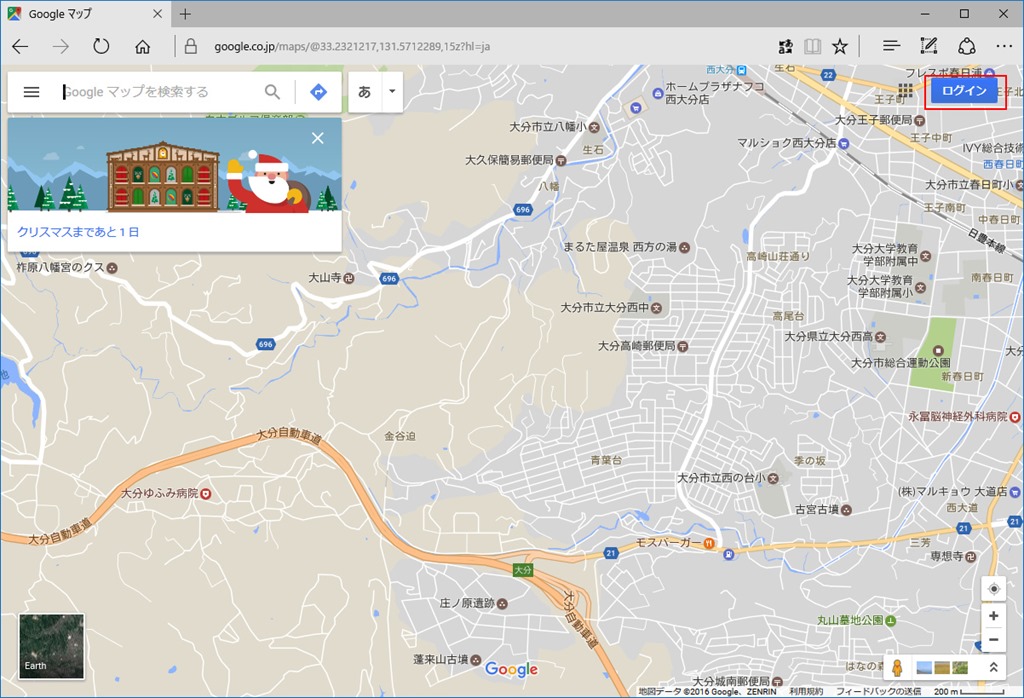Screen dimensions: 1024x698
Task: Show my current location on map
Action: (x=993, y=589)
